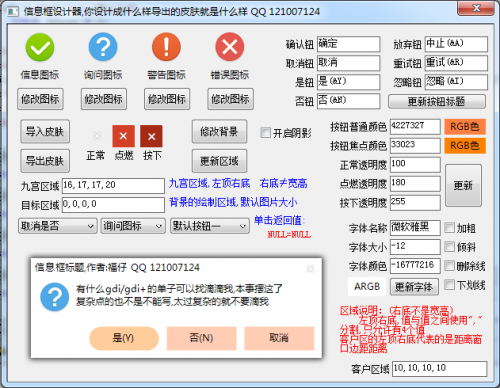This screenshot has height=388, width=500.
Task: Click the 更新字体 button
Action: pos(414,287)
